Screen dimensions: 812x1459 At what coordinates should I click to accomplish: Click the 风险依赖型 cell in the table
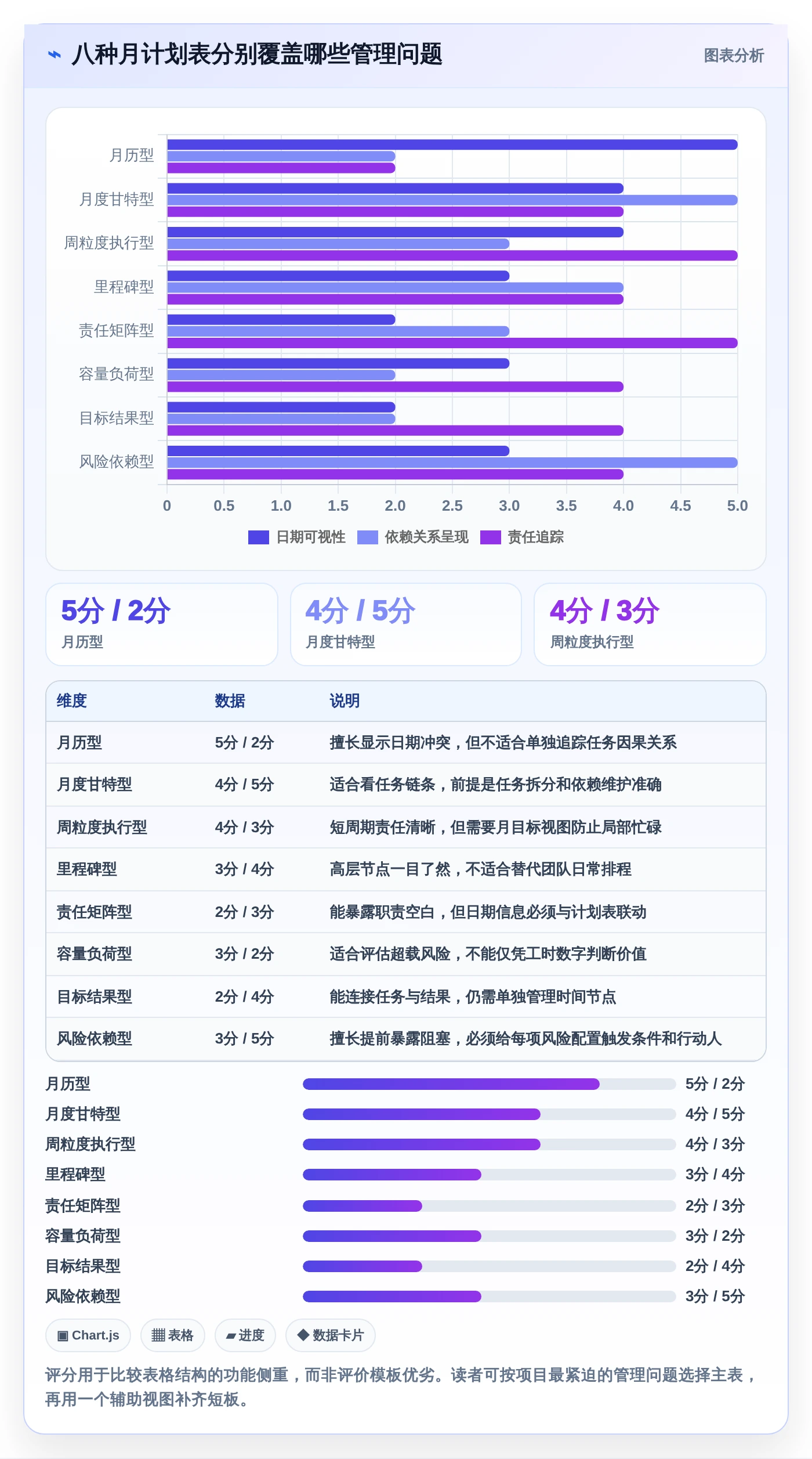[95, 1038]
